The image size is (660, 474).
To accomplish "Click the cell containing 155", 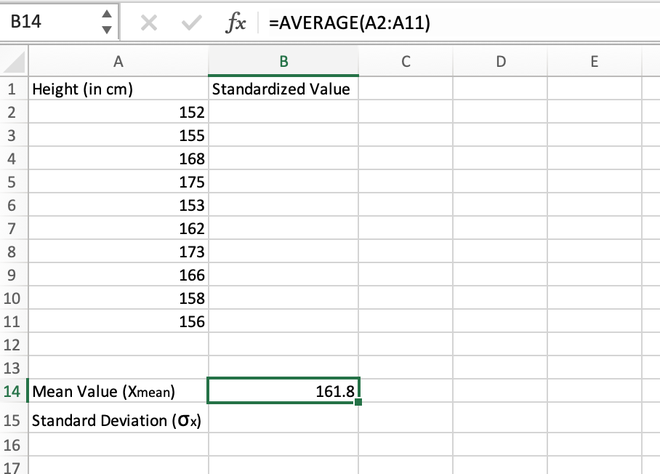I will pos(118,135).
